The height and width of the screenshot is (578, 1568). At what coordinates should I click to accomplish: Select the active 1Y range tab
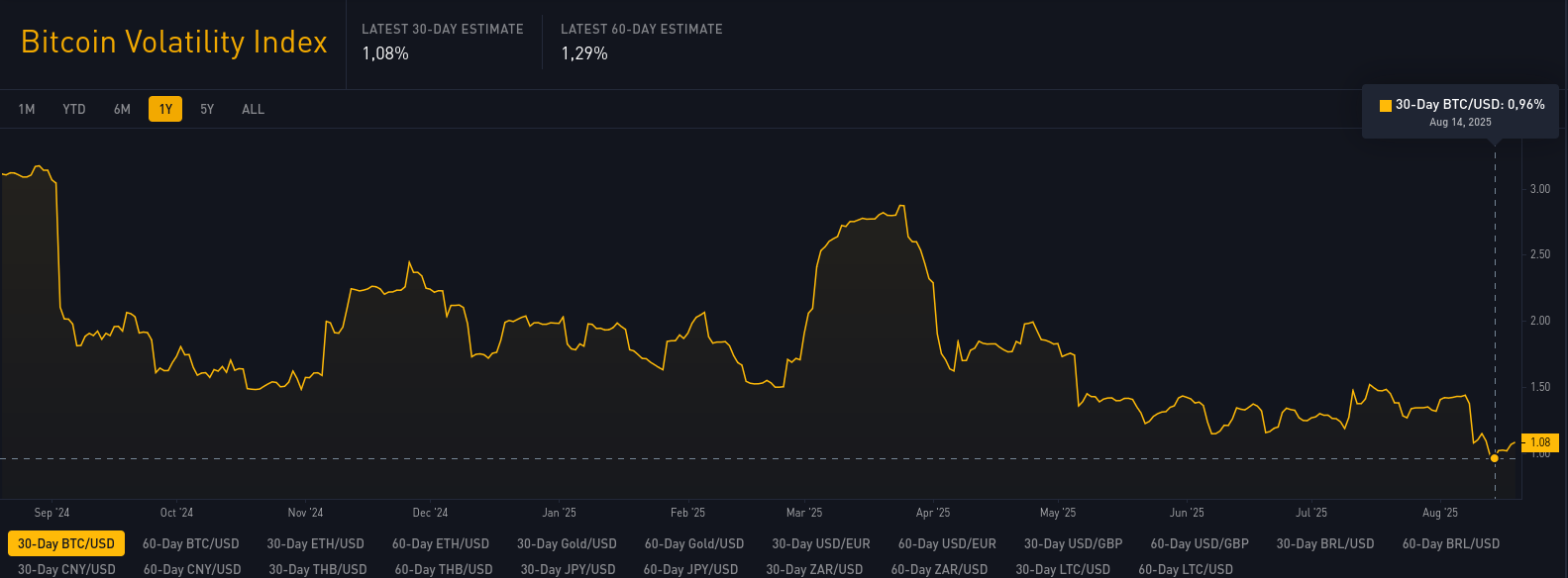165,109
